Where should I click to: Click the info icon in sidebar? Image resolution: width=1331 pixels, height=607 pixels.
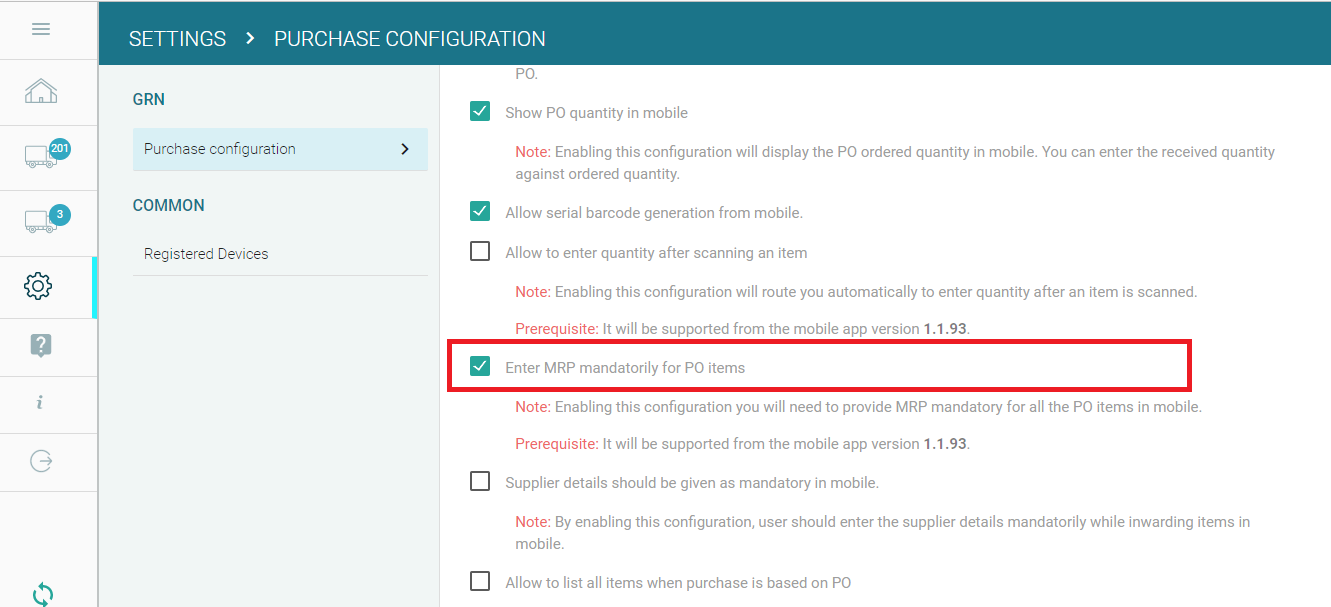point(40,403)
